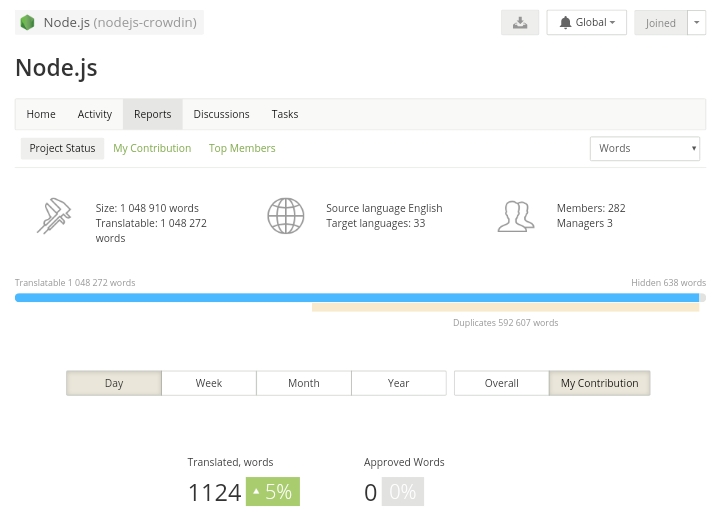
Task: Click the 1124 translated words value
Action: pos(214,492)
